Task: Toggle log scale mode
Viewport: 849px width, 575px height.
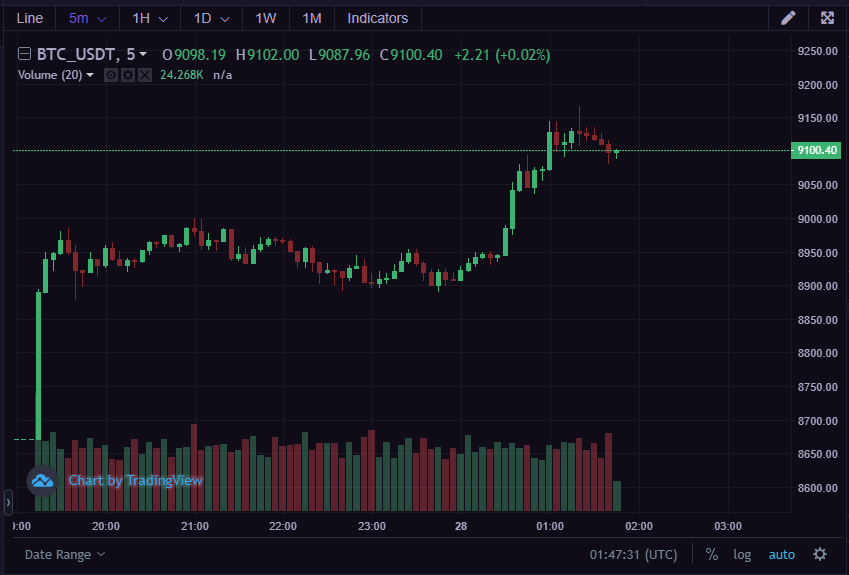Action: point(742,555)
